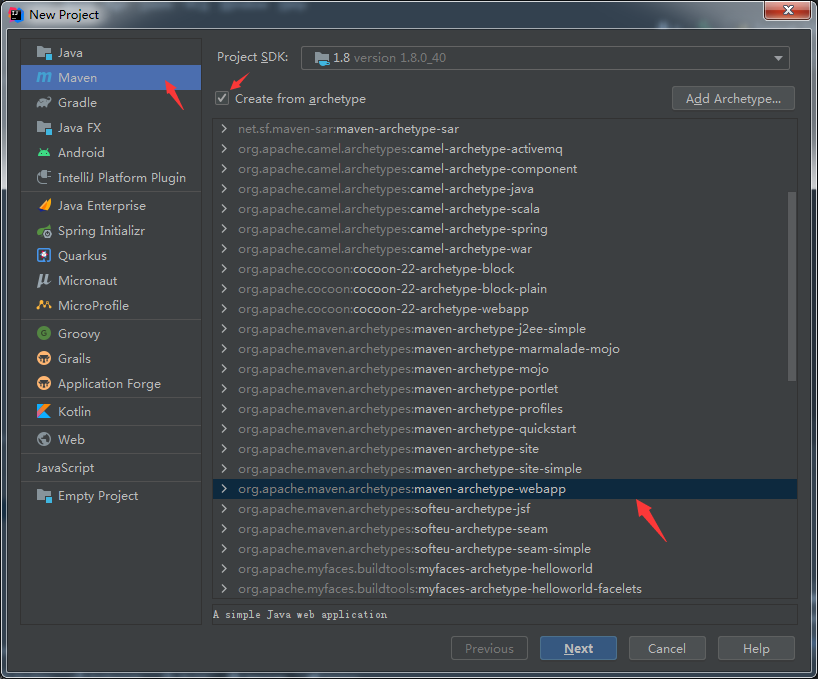Select maven-archetype-marmalade-mojo row text
Image resolution: width=818 pixels, height=679 pixels.
[429, 349]
